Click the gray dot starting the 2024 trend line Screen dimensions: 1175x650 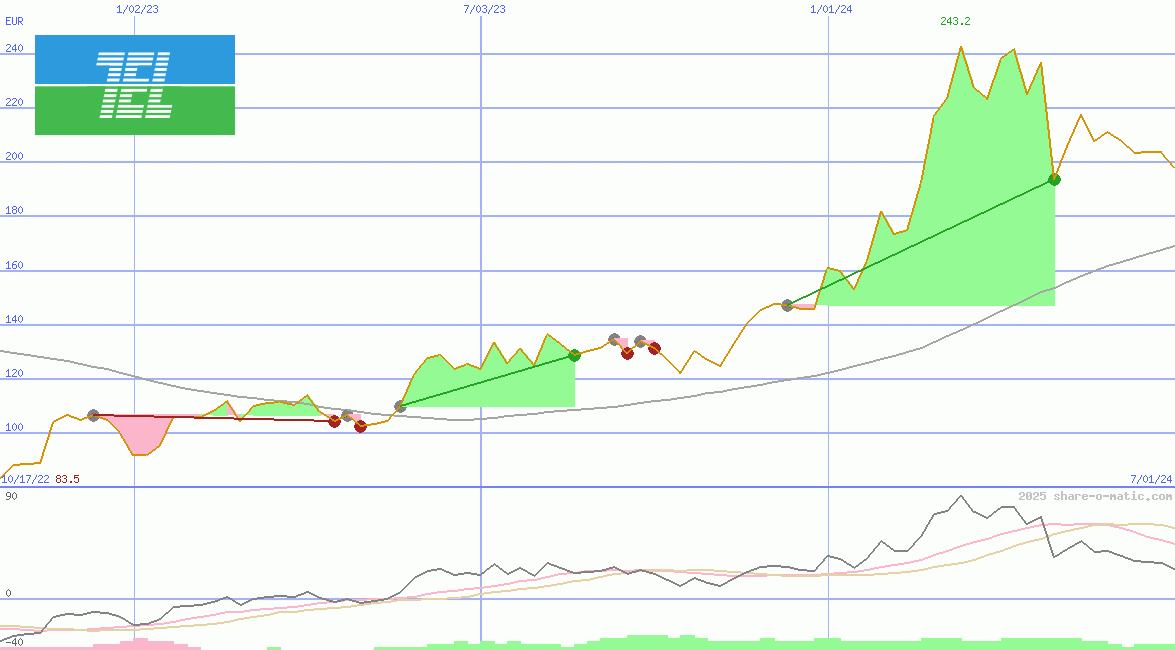coord(787,305)
